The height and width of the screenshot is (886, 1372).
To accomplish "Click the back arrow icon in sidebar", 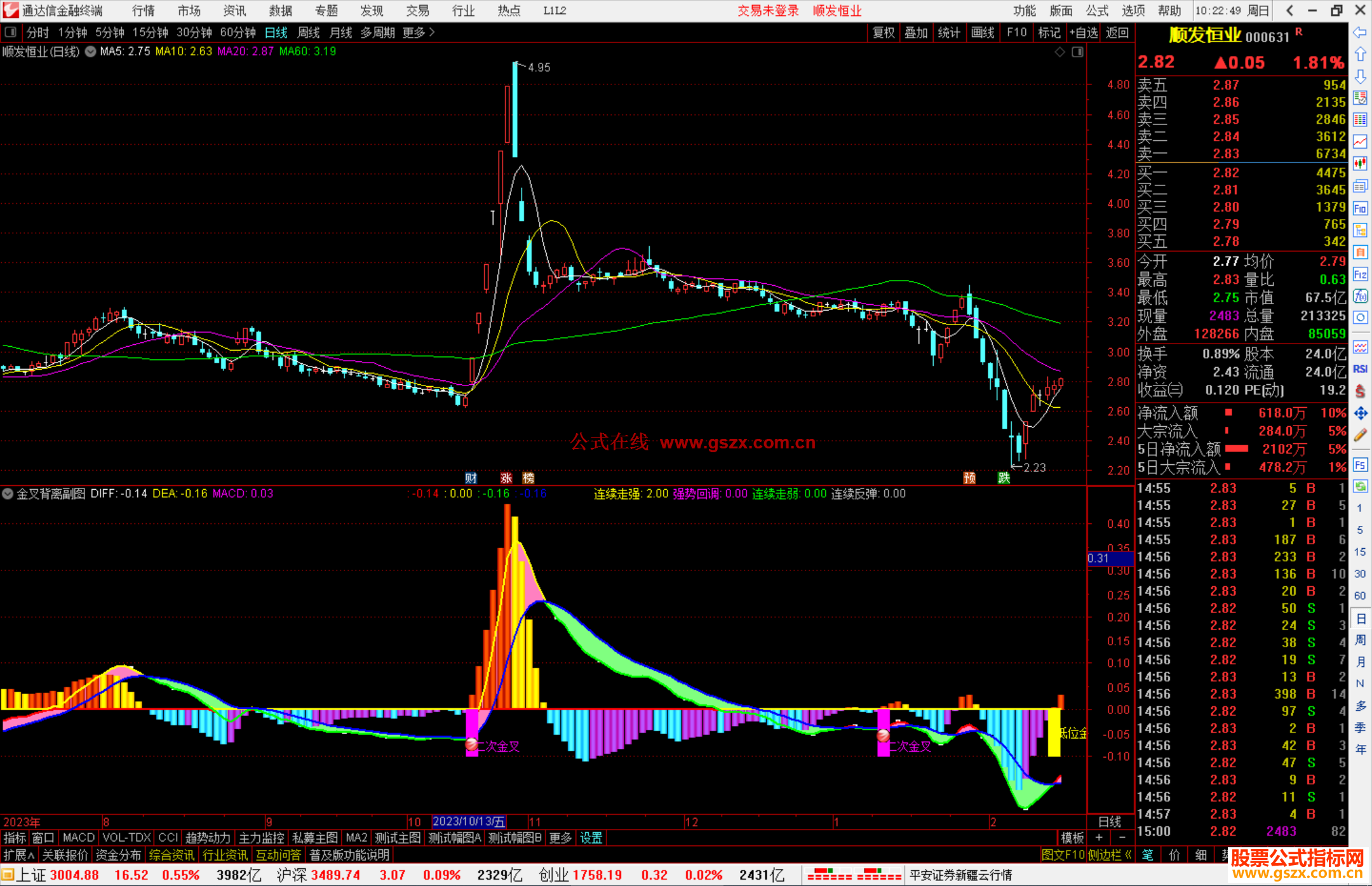I will coord(1360,32).
